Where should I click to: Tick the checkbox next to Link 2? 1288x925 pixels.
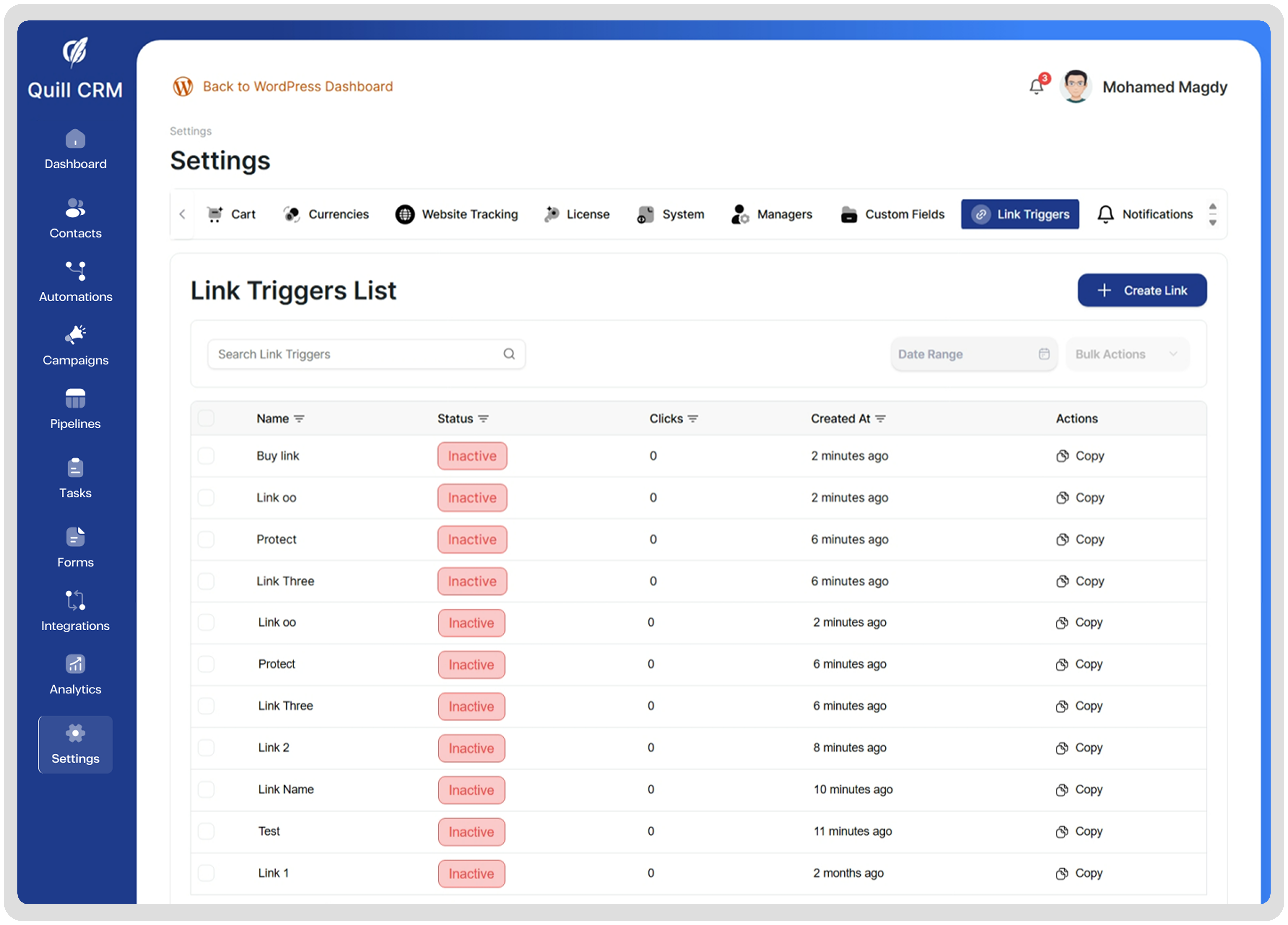pos(206,748)
